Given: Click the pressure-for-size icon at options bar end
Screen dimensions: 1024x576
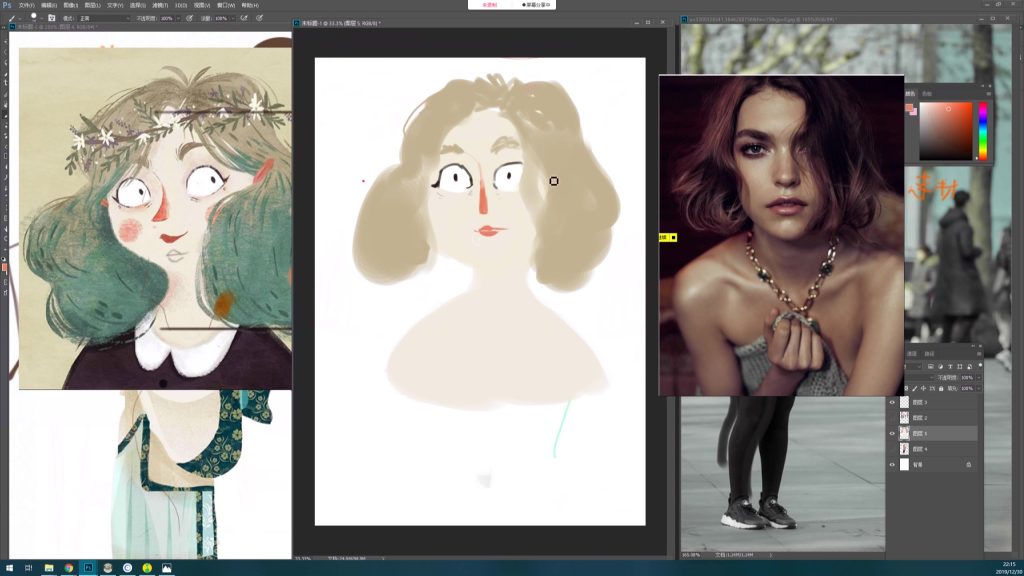Looking at the screenshot, I should coord(260,17).
